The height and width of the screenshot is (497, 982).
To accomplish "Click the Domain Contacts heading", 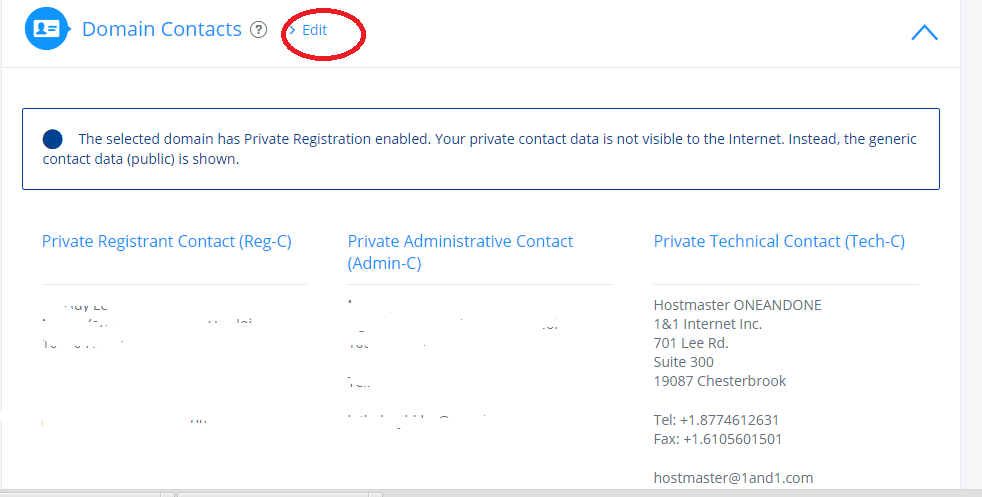I will click(162, 30).
